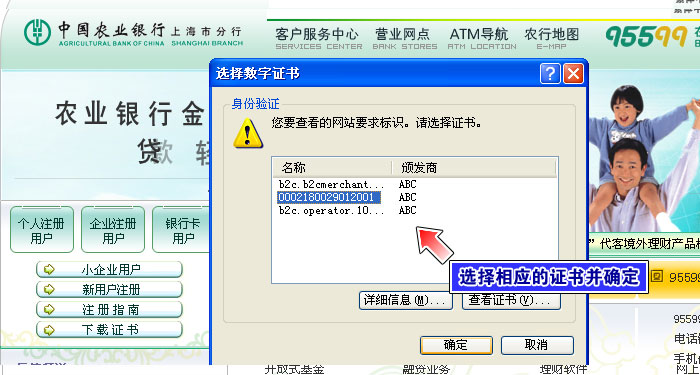
Task: Close the 选择数字证书 dialog
Action: [x=573, y=73]
